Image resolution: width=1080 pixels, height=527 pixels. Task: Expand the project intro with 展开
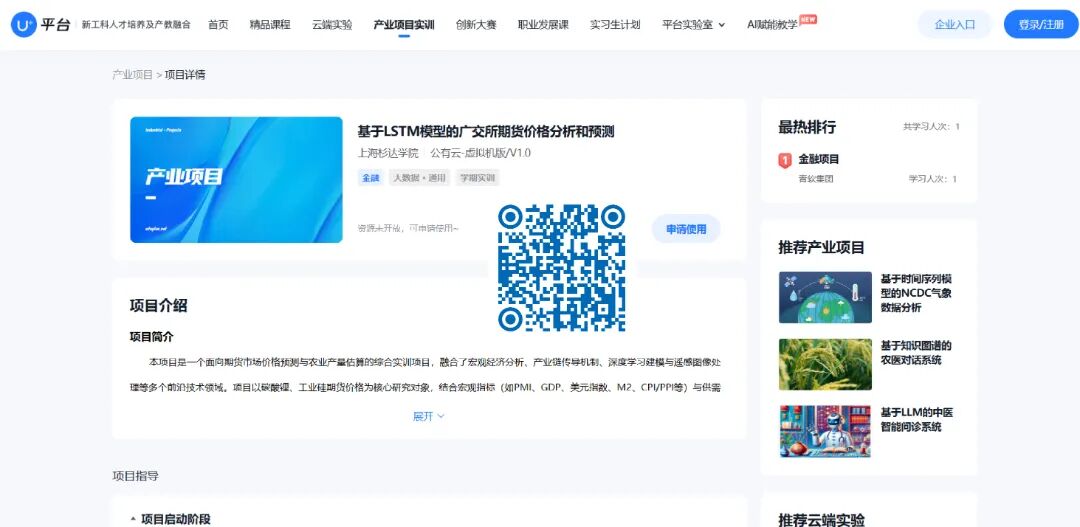click(428, 416)
